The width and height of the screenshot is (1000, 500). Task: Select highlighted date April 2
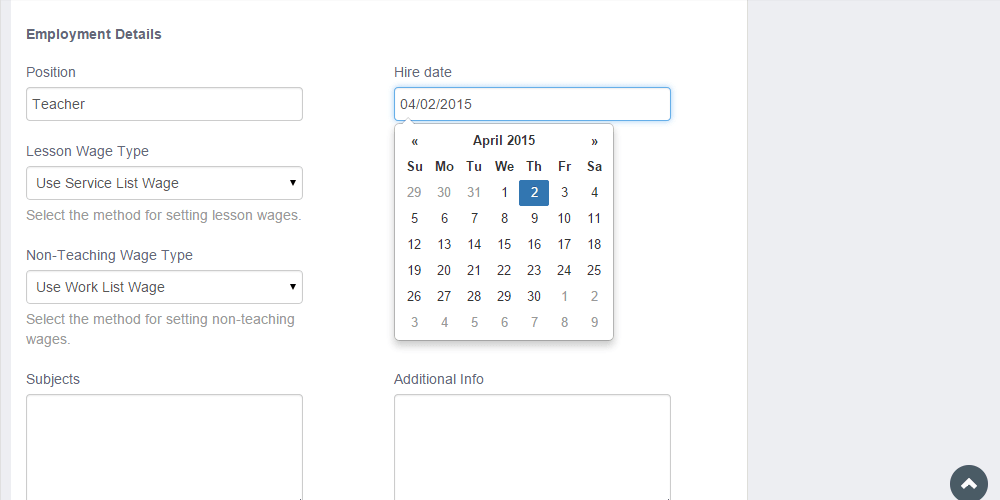tap(534, 193)
